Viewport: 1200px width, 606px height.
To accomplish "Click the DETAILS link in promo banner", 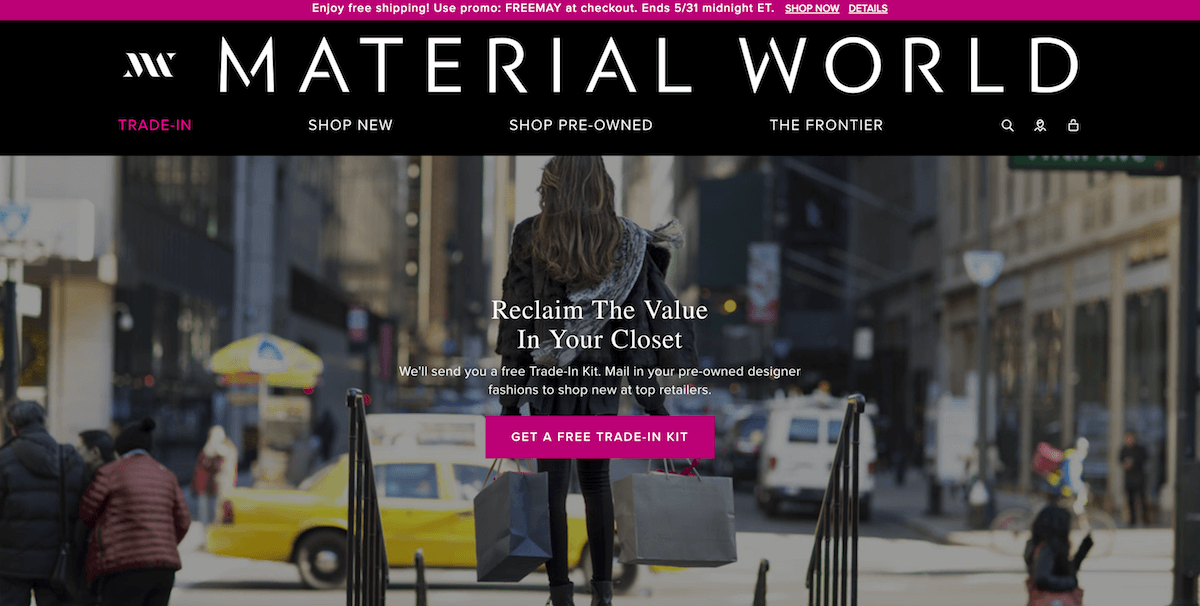I will pyautogui.click(x=868, y=8).
